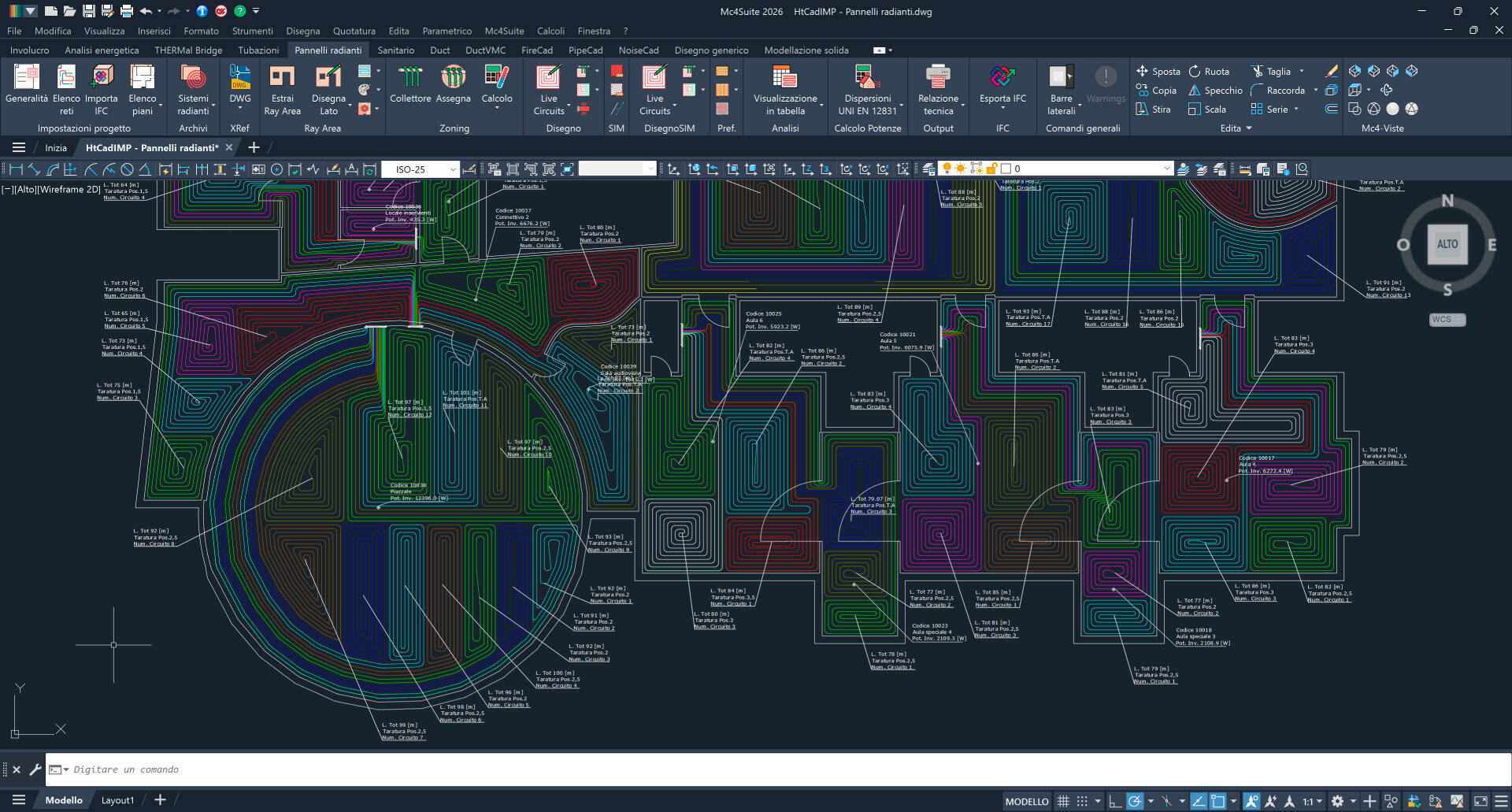1512x812 pixels.
Task: Select the Specchio mirror tool
Action: tap(1215, 90)
